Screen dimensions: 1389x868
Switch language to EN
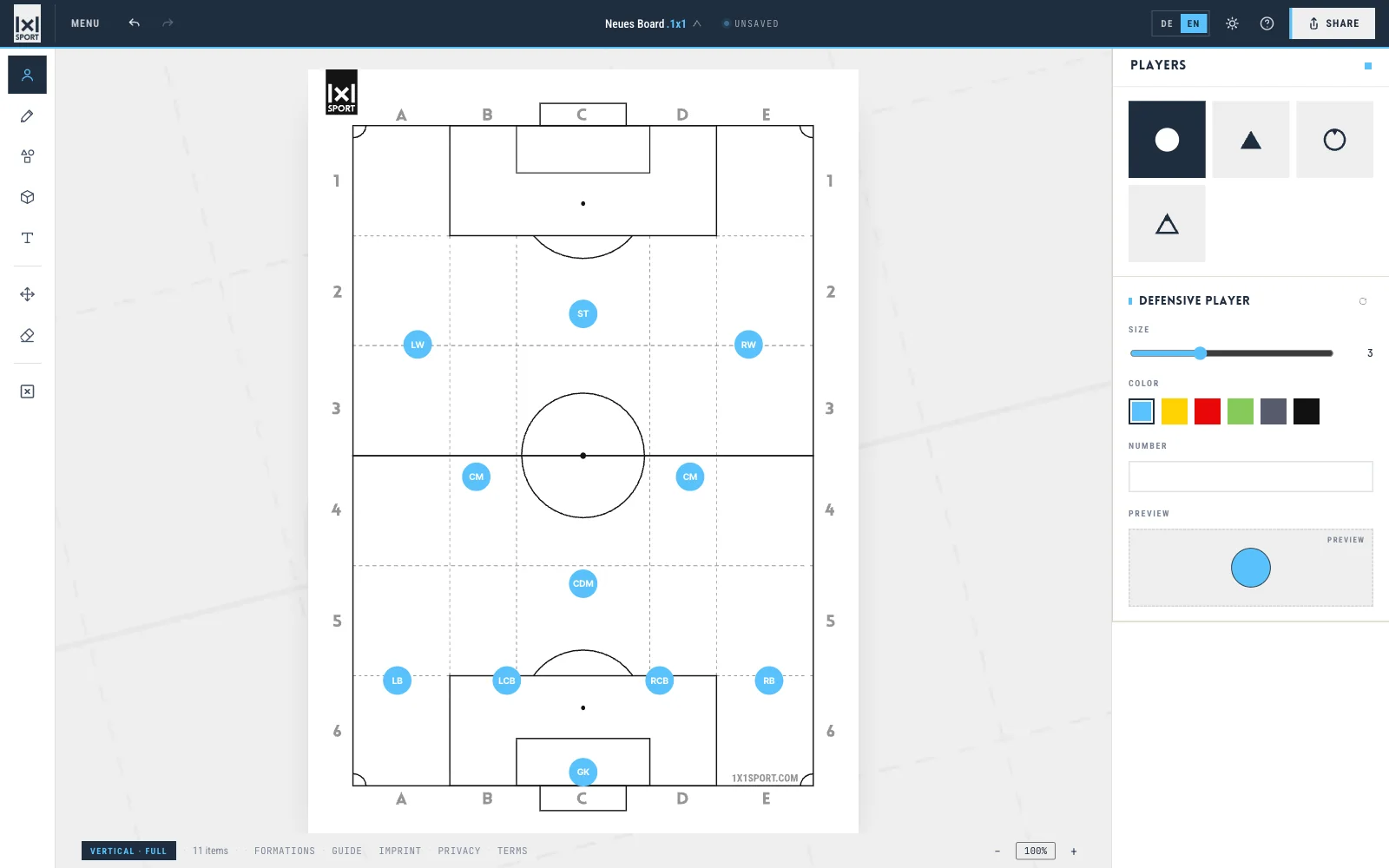(x=1194, y=23)
